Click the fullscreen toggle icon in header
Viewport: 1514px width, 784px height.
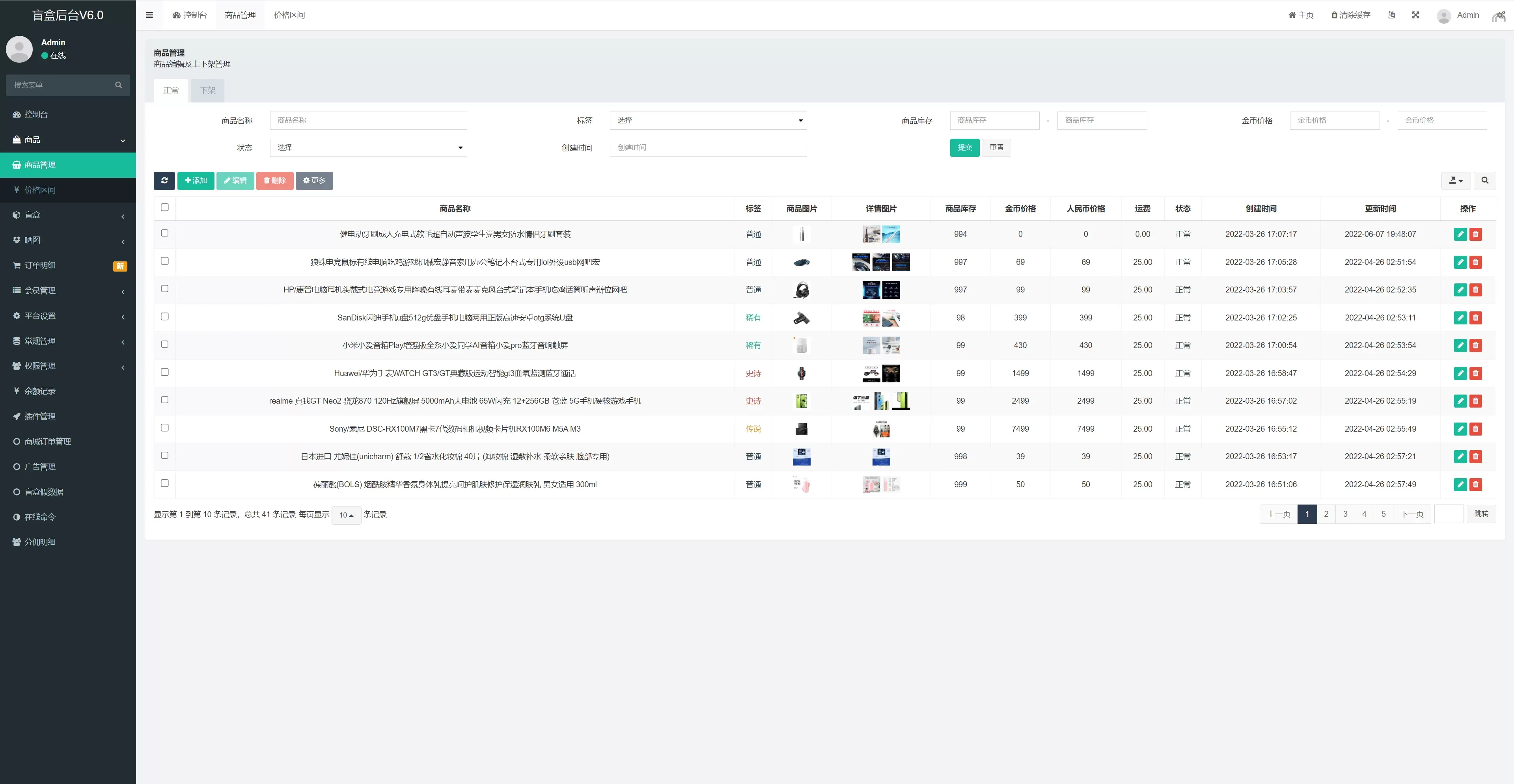point(1415,15)
